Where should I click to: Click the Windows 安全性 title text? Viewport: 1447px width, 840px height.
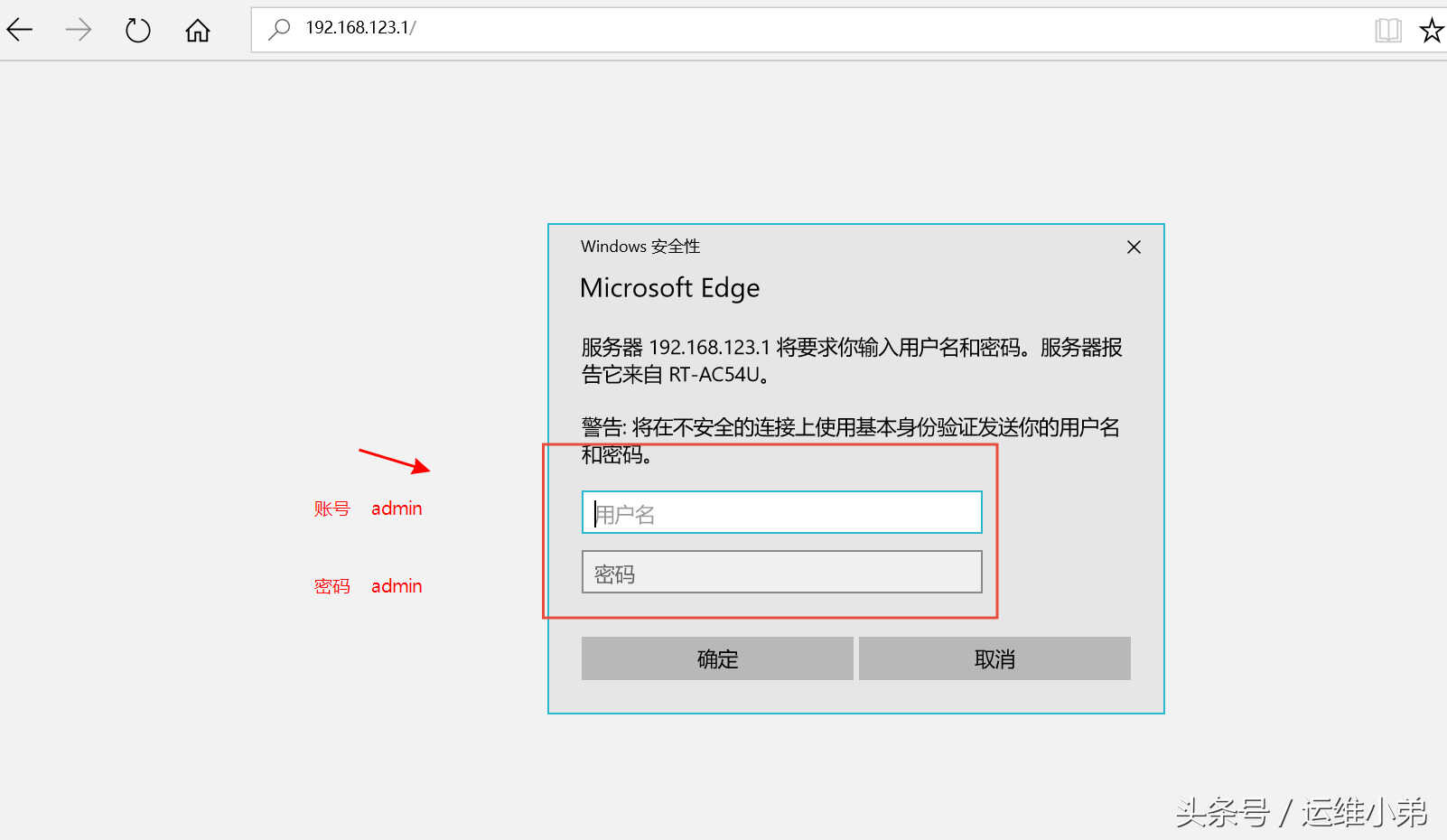[x=640, y=247]
